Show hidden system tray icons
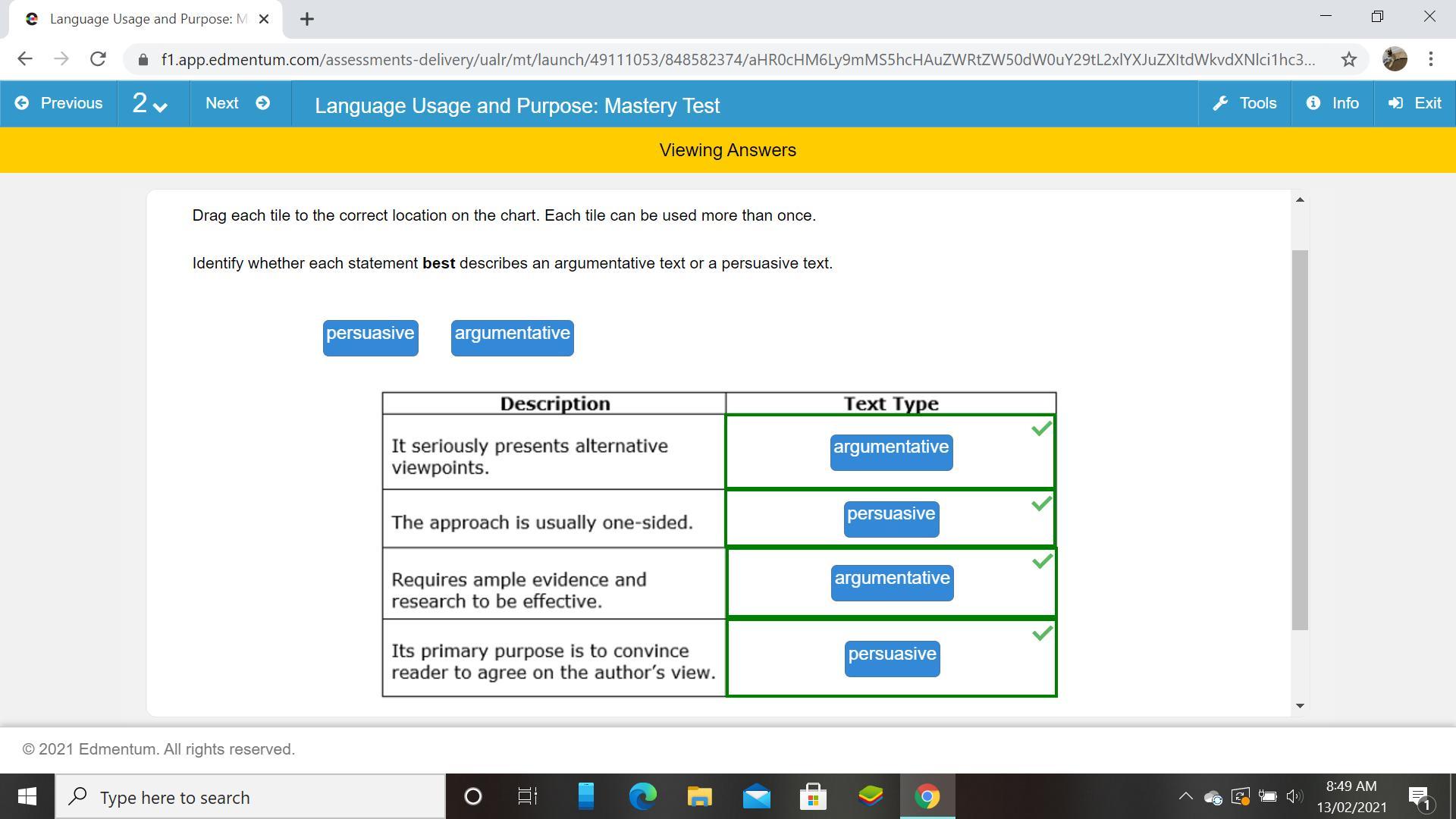 pos(1185,796)
